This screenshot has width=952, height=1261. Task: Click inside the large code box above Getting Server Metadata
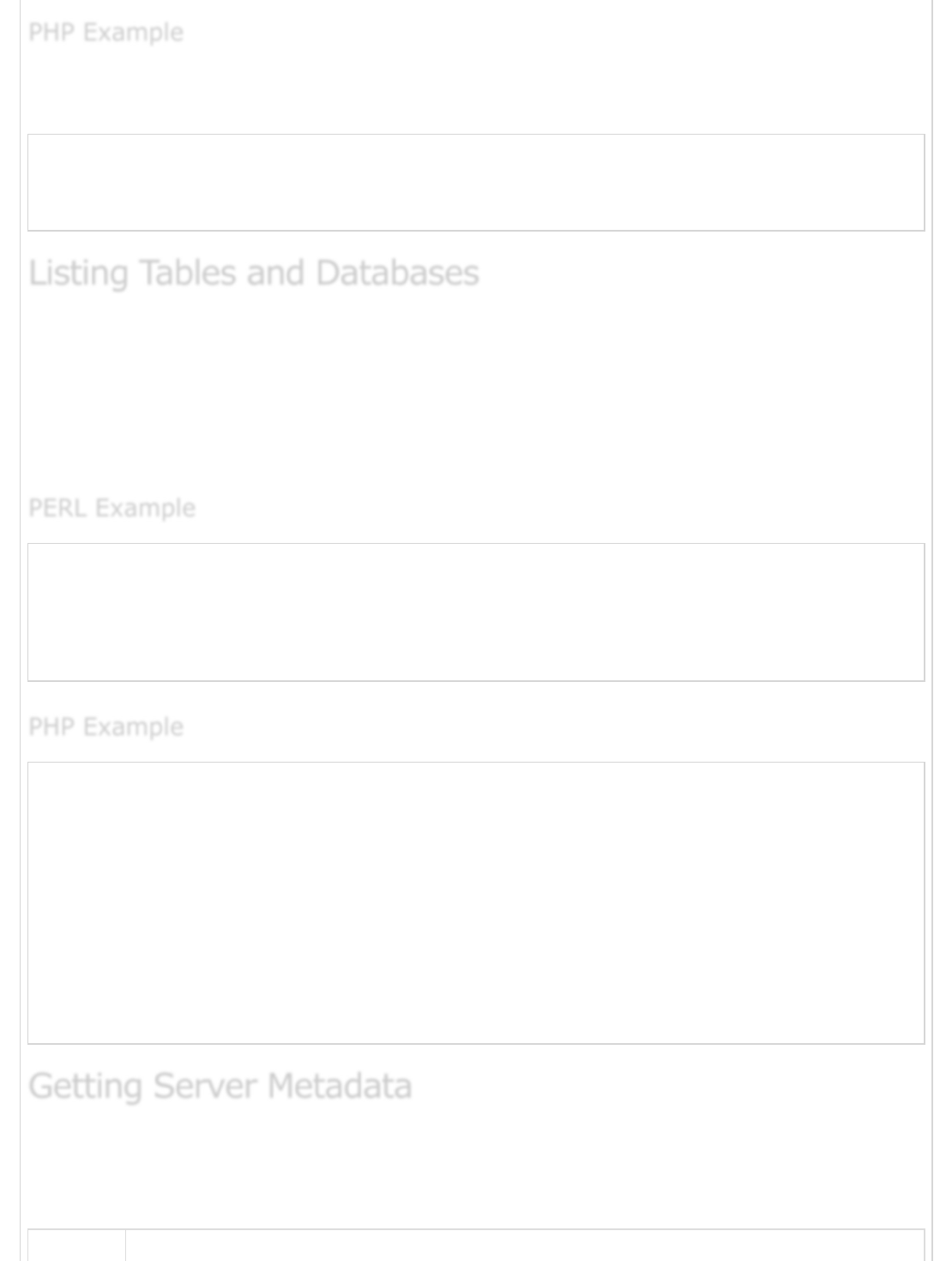click(x=476, y=902)
